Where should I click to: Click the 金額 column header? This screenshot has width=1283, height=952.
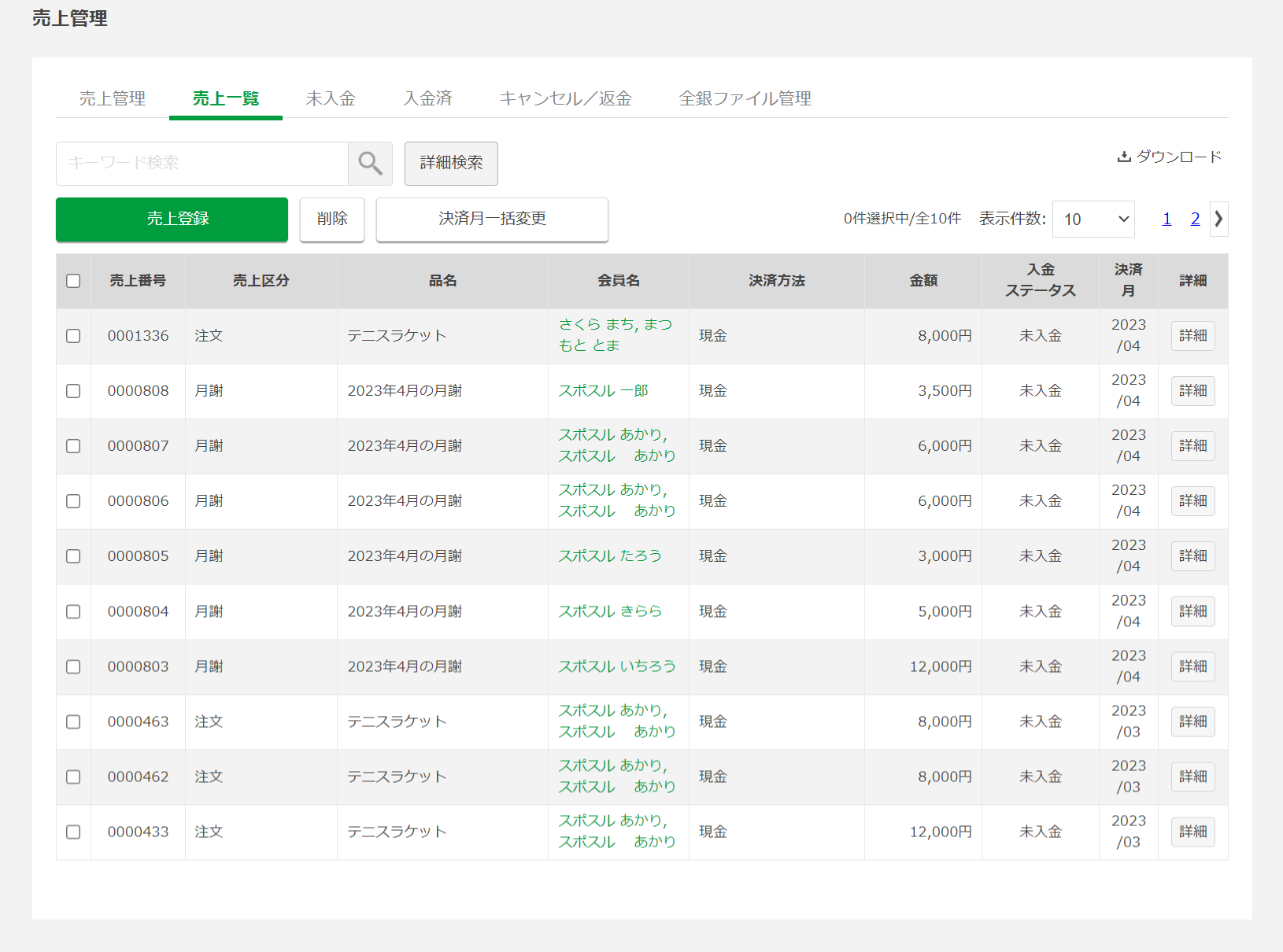(923, 281)
